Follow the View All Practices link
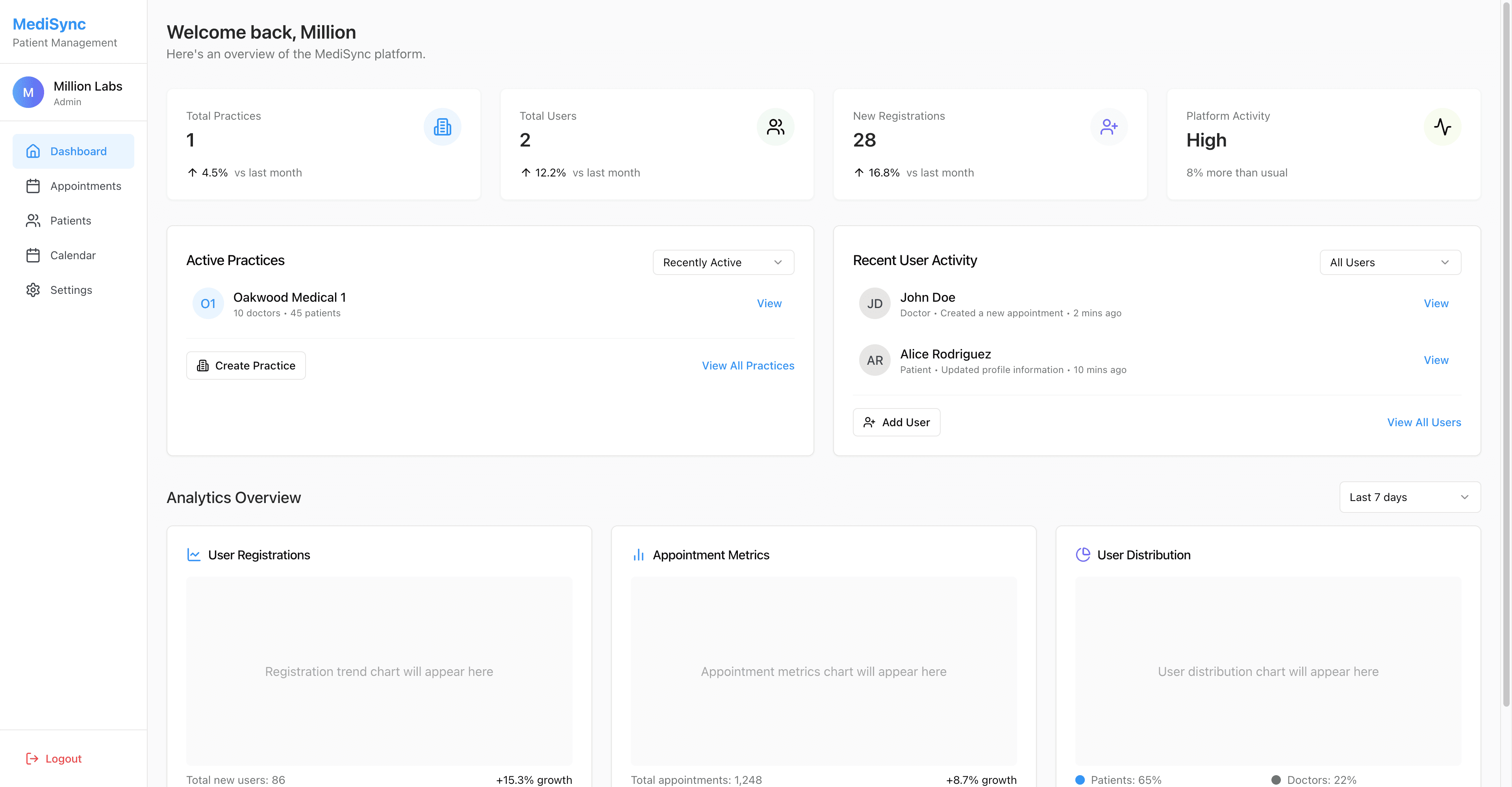1512x787 pixels. 748,365
